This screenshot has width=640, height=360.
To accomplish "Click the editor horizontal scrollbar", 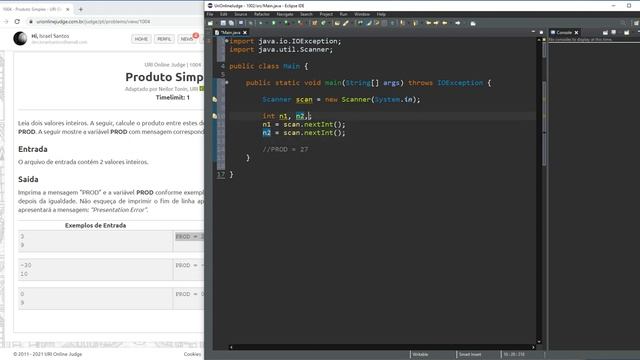I will pyautogui.click(x=382, y=347).
